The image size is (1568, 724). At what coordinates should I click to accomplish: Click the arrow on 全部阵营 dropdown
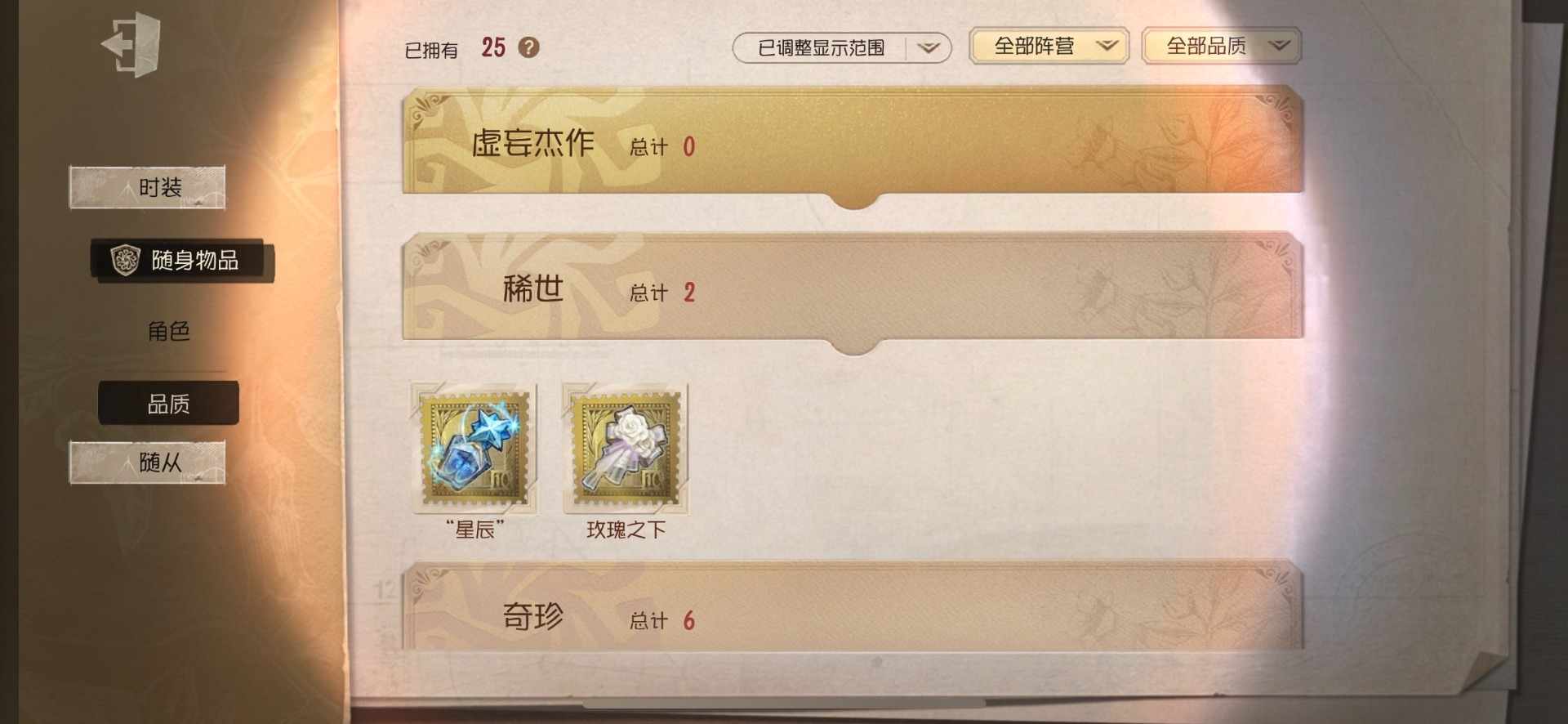1107,46
